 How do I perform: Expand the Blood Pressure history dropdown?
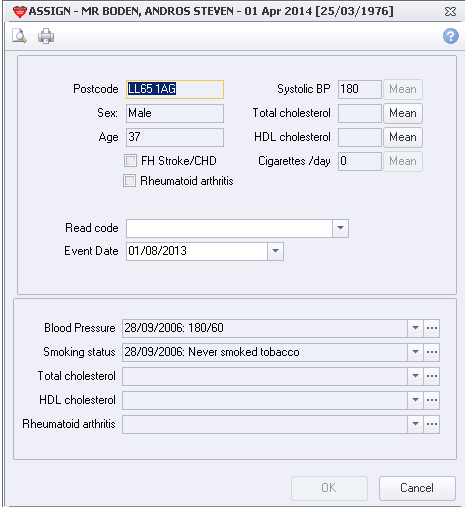tap(415, 328)
